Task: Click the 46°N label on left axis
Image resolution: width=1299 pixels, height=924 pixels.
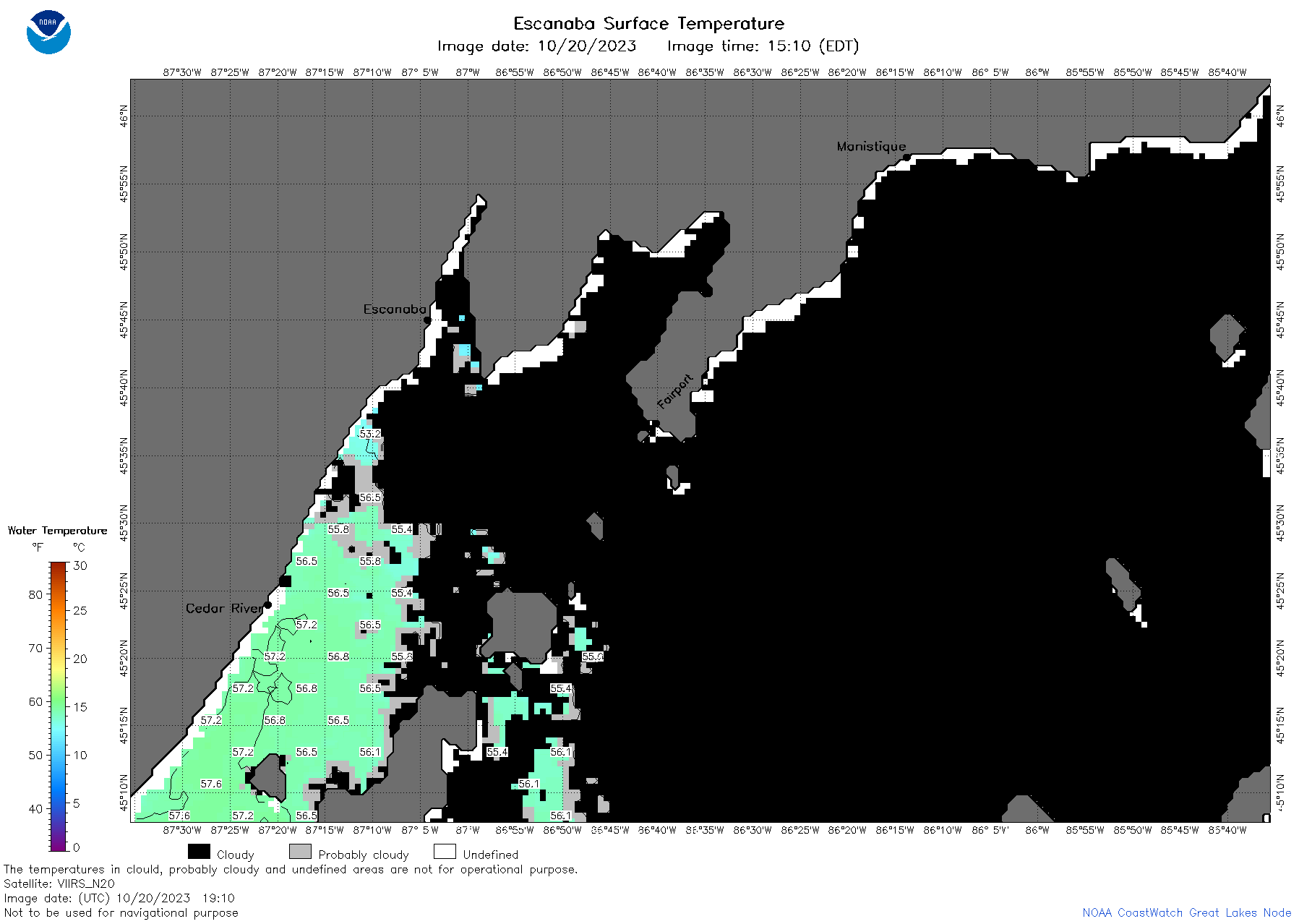Action: point(124,116)
